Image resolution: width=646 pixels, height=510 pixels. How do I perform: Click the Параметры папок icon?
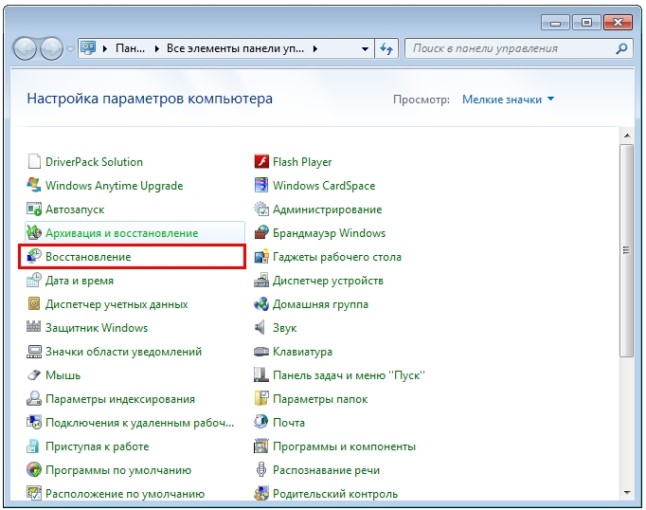pos(262,399)
